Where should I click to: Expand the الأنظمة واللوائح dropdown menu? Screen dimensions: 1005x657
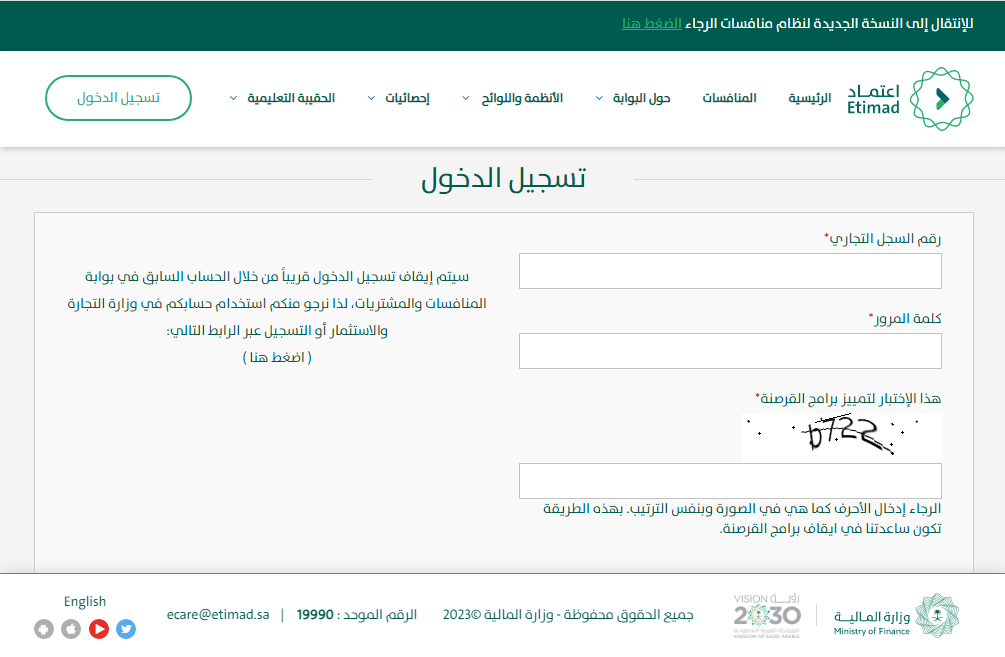coord(513,98)
